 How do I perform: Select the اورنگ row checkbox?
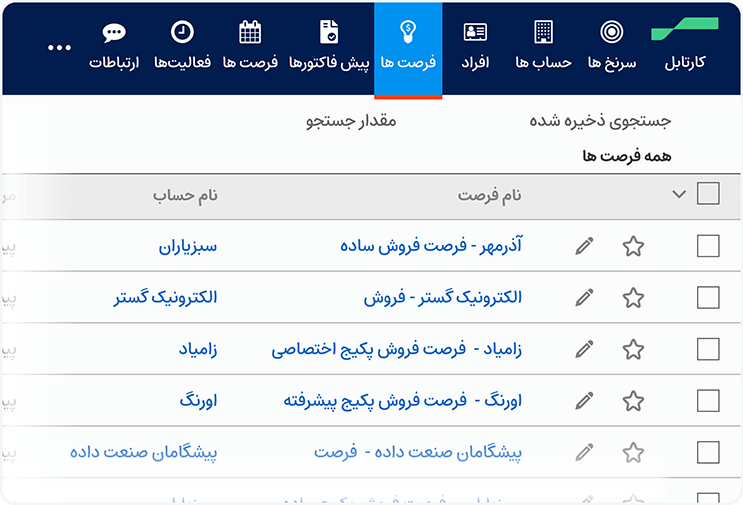tap(708, 401)
